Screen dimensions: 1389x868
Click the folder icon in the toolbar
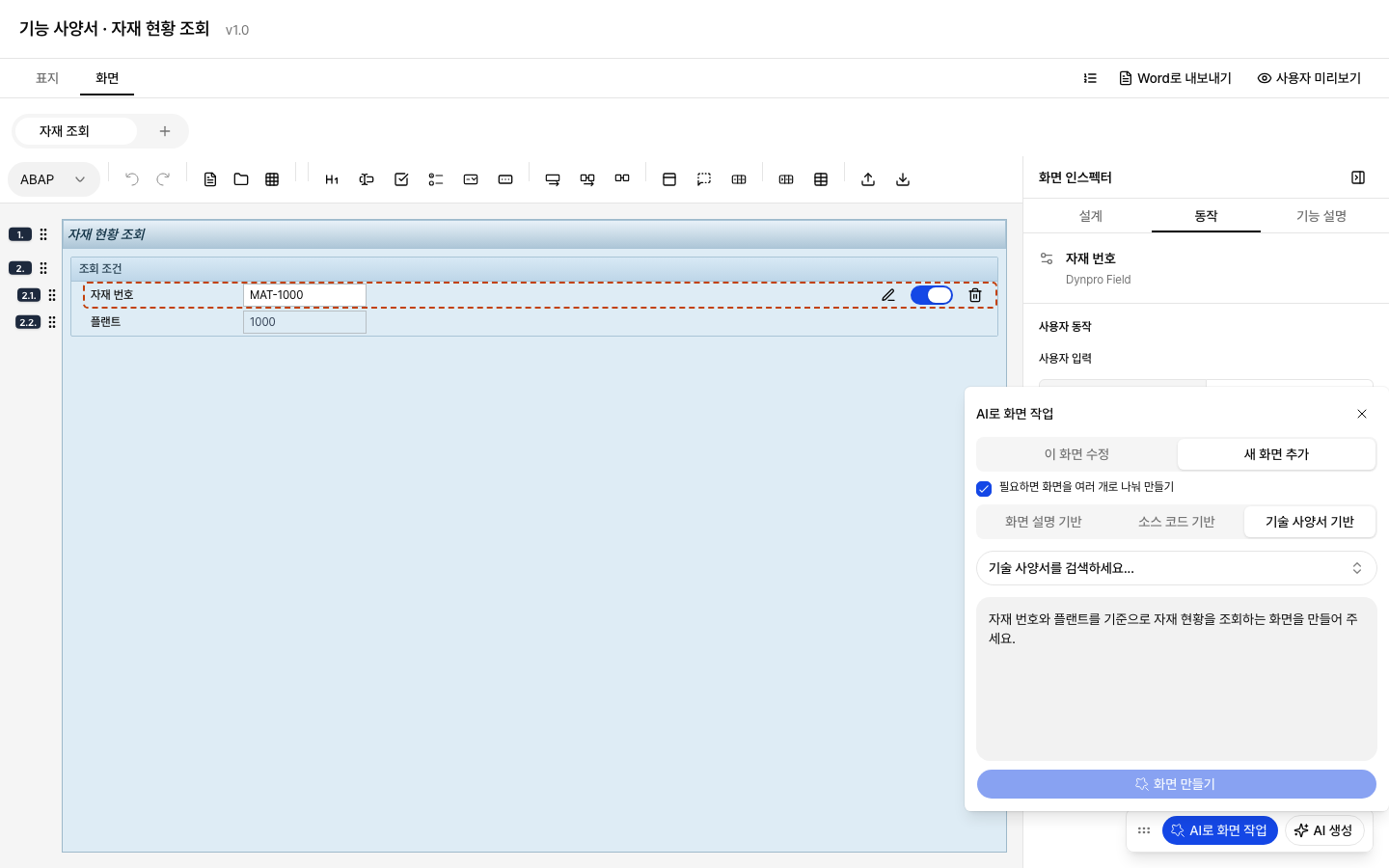click(x=241, y=179)
